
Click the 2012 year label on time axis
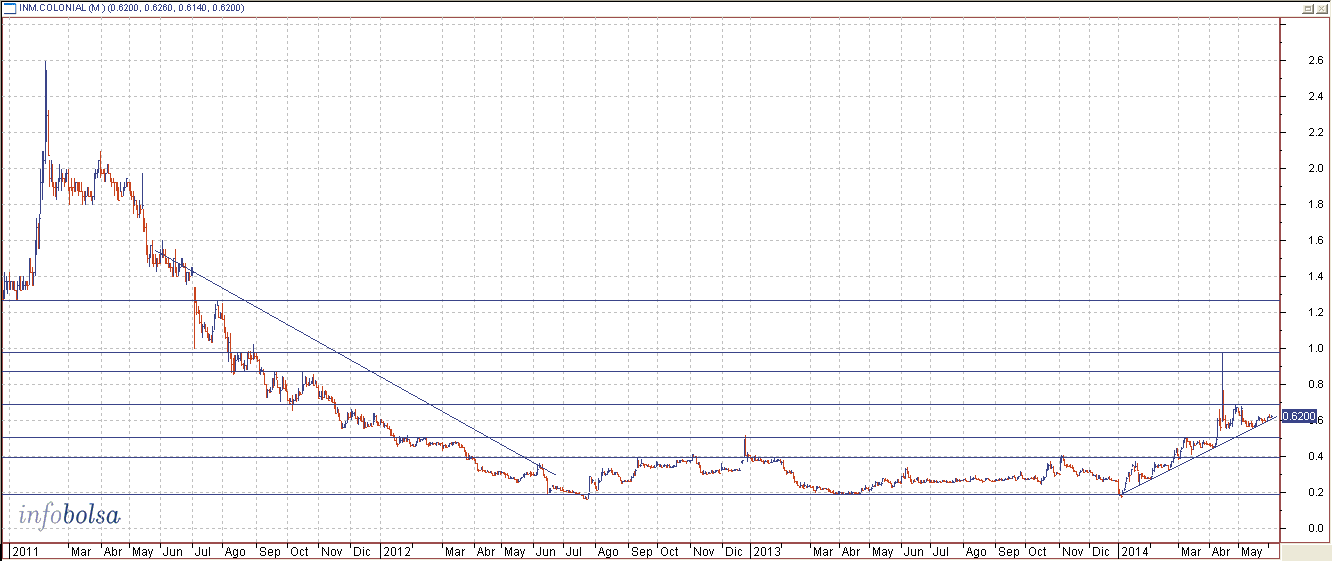click(397, 551)
